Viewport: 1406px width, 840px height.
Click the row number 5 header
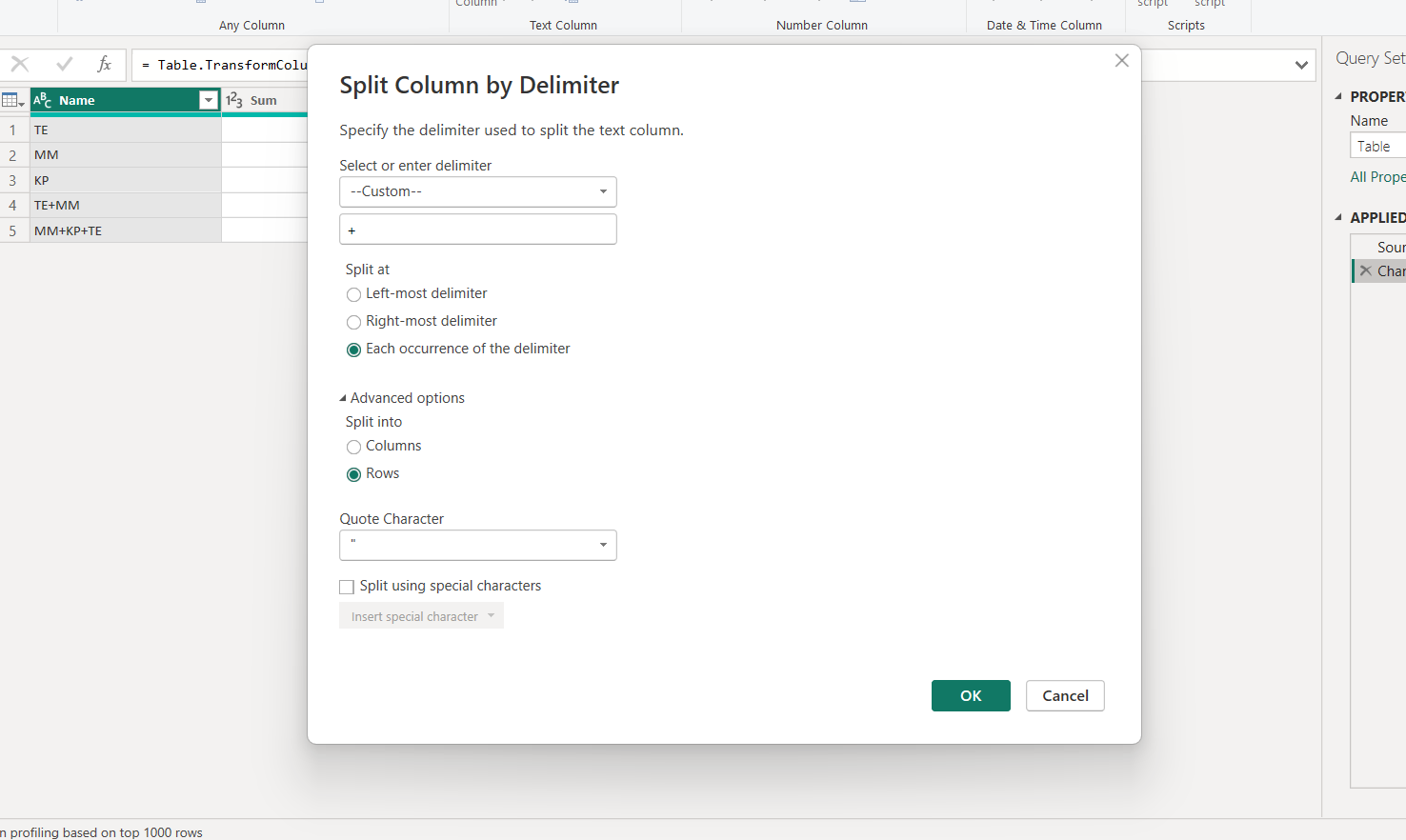pos(13,230)
